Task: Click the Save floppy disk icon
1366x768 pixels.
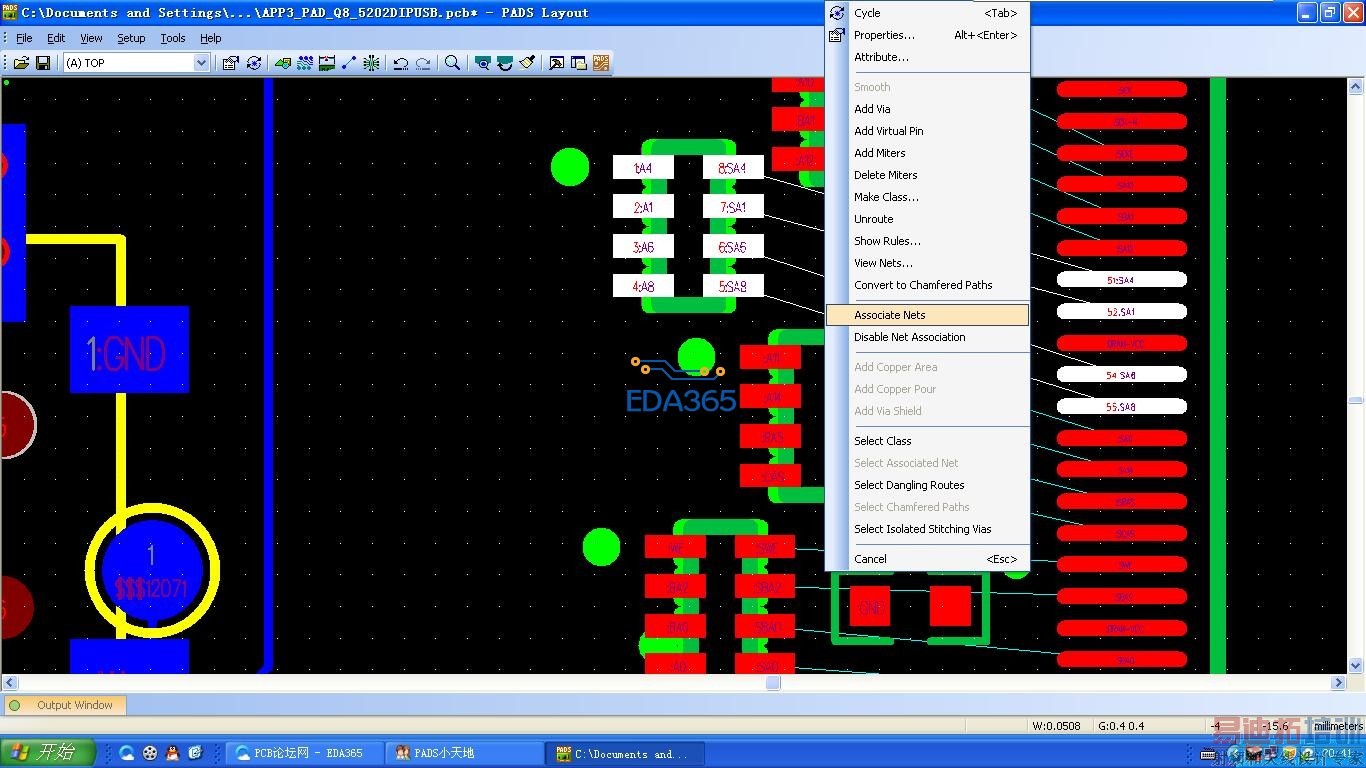Action: (x=43, y=63)
